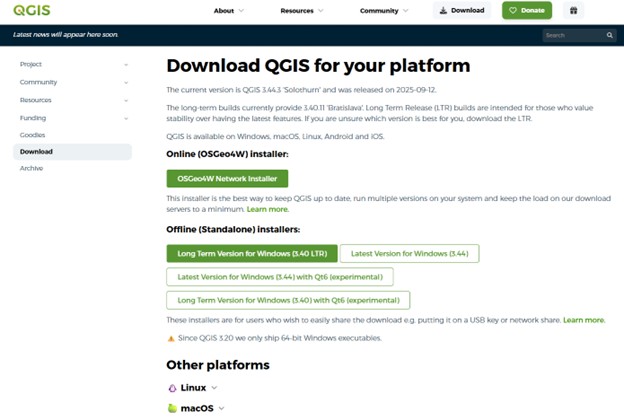The height and width of the screenshot is (420, 624).
Task: Open the Learn more link under Offline installers
Action: click(583, 320)
